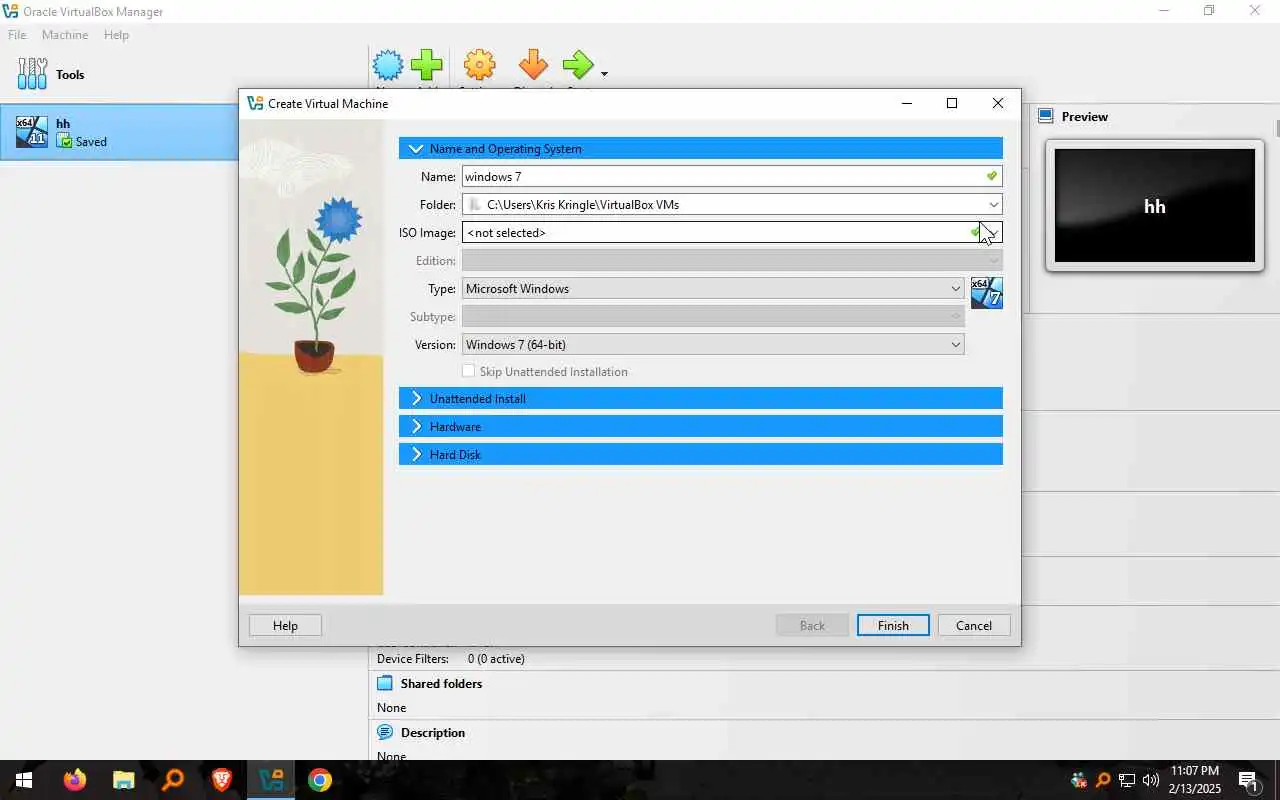
Task: Click the Shared folders section icon
Action: 385,684
